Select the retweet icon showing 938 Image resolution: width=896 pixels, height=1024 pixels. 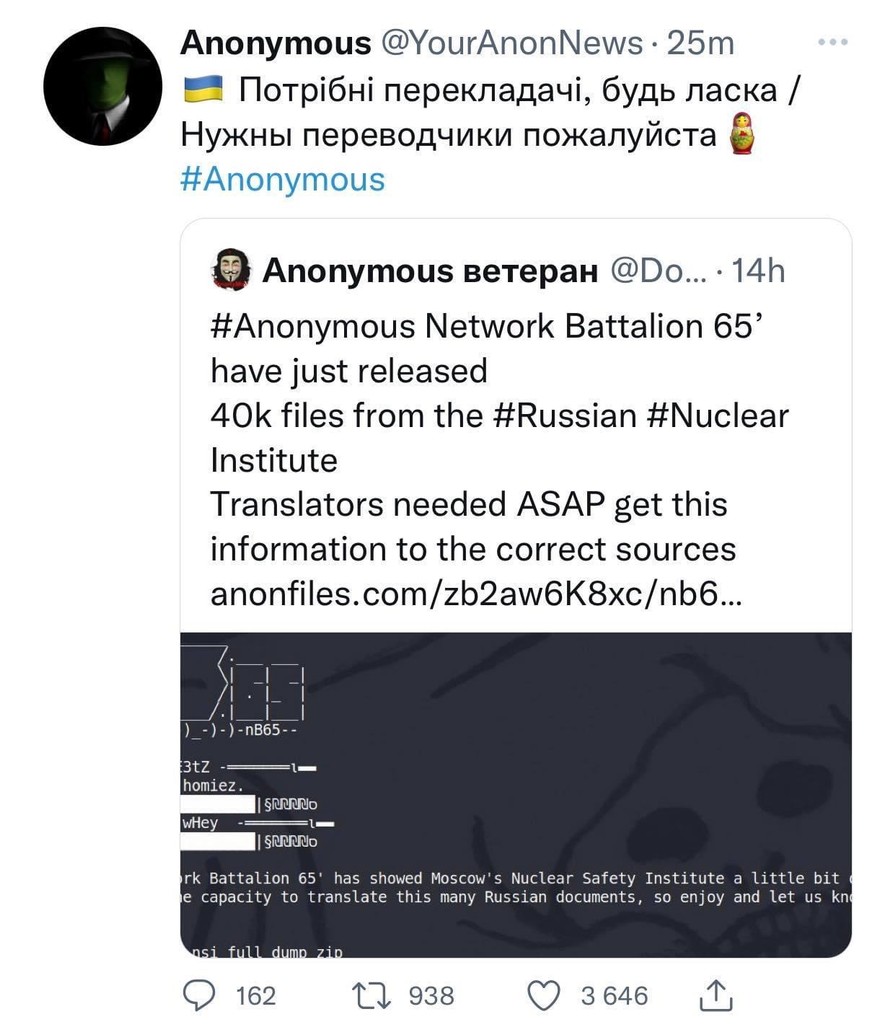pos(372,995)
